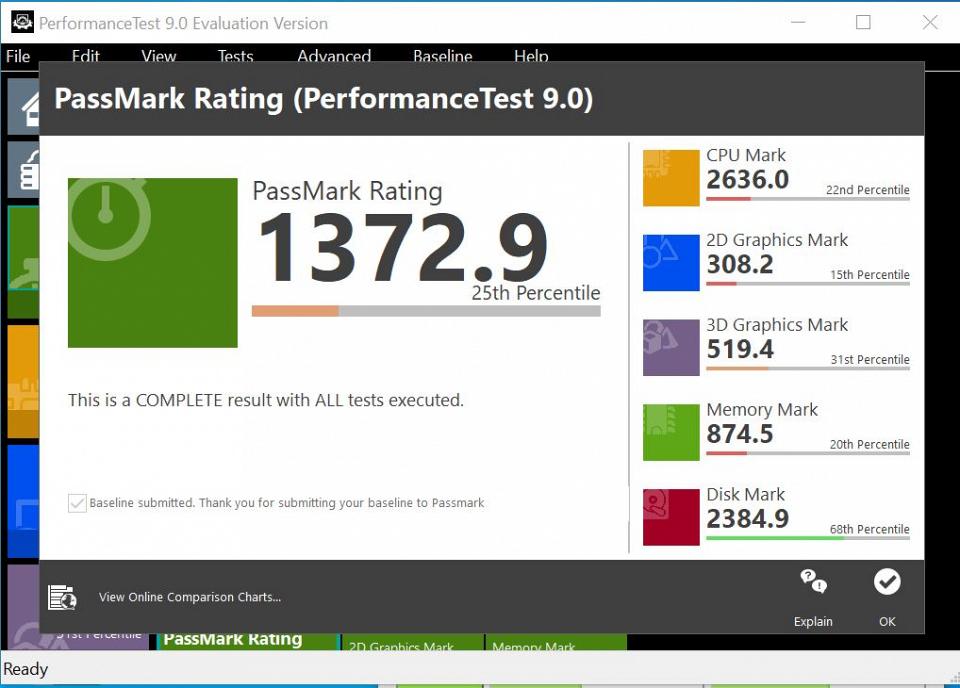960x688 pixels.
Task: Click the purple 3D Graphics Mark icon
Action: point(671,347)
